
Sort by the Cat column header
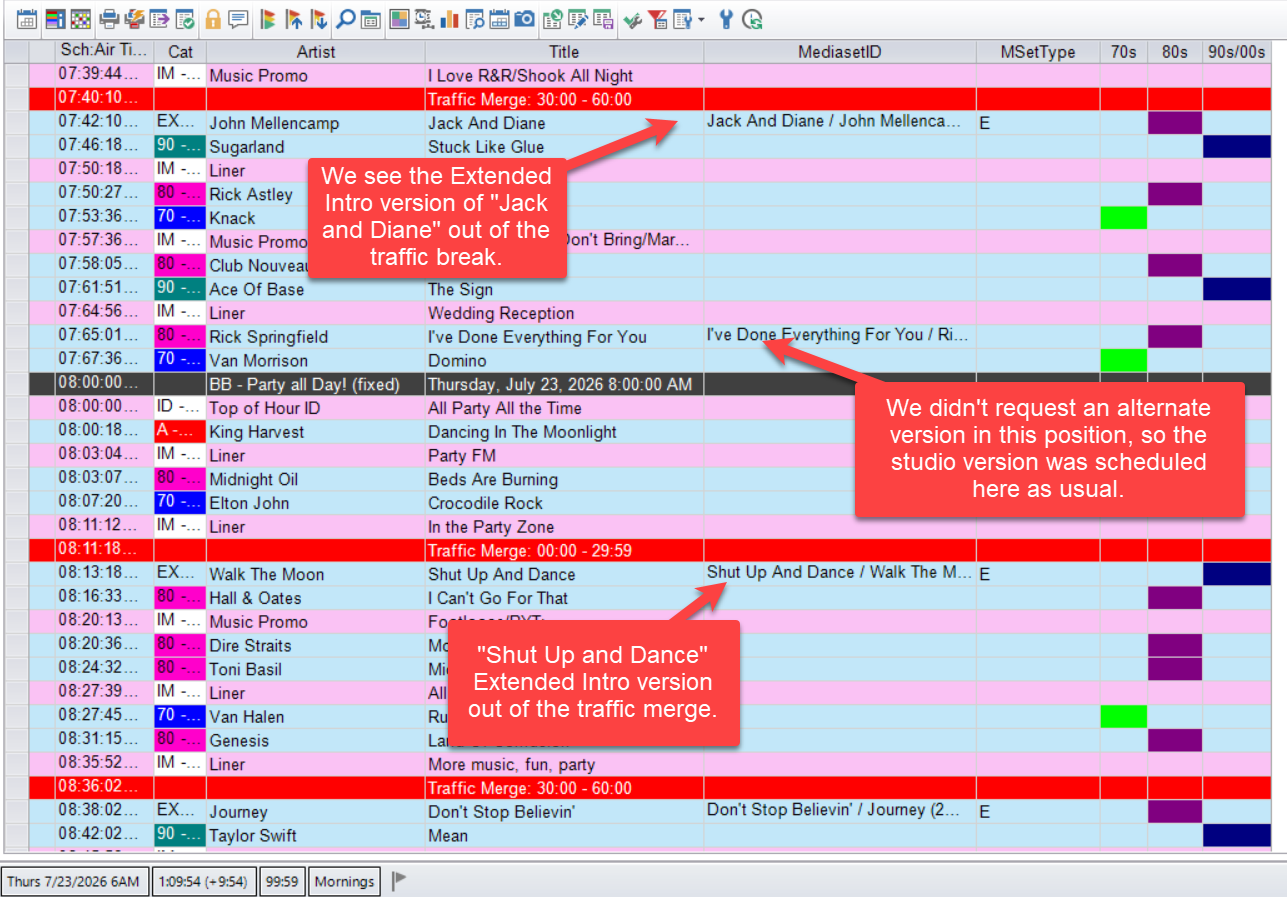click(180, 51)
